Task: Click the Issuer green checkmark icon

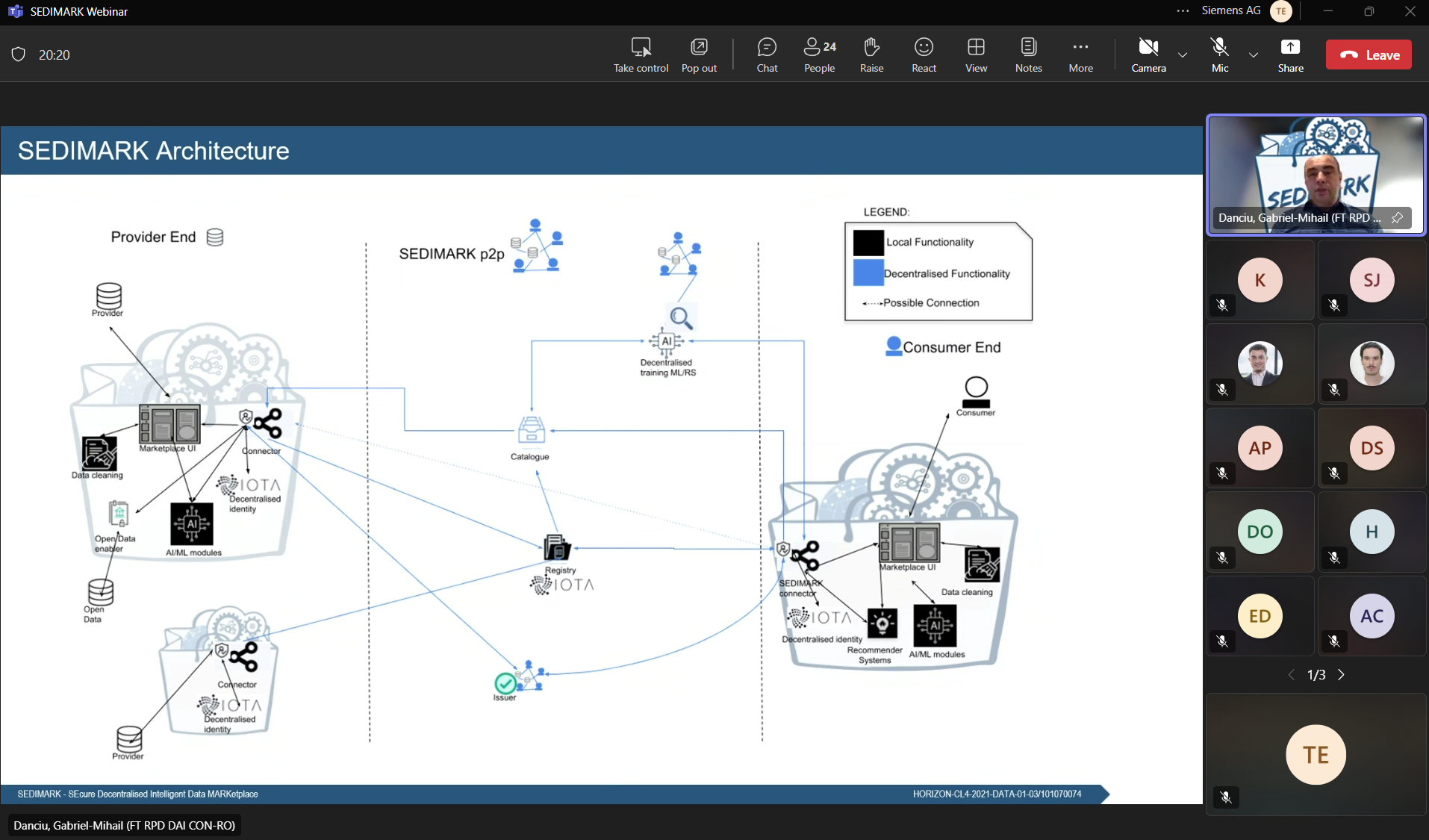Action: tap(505, 683)
